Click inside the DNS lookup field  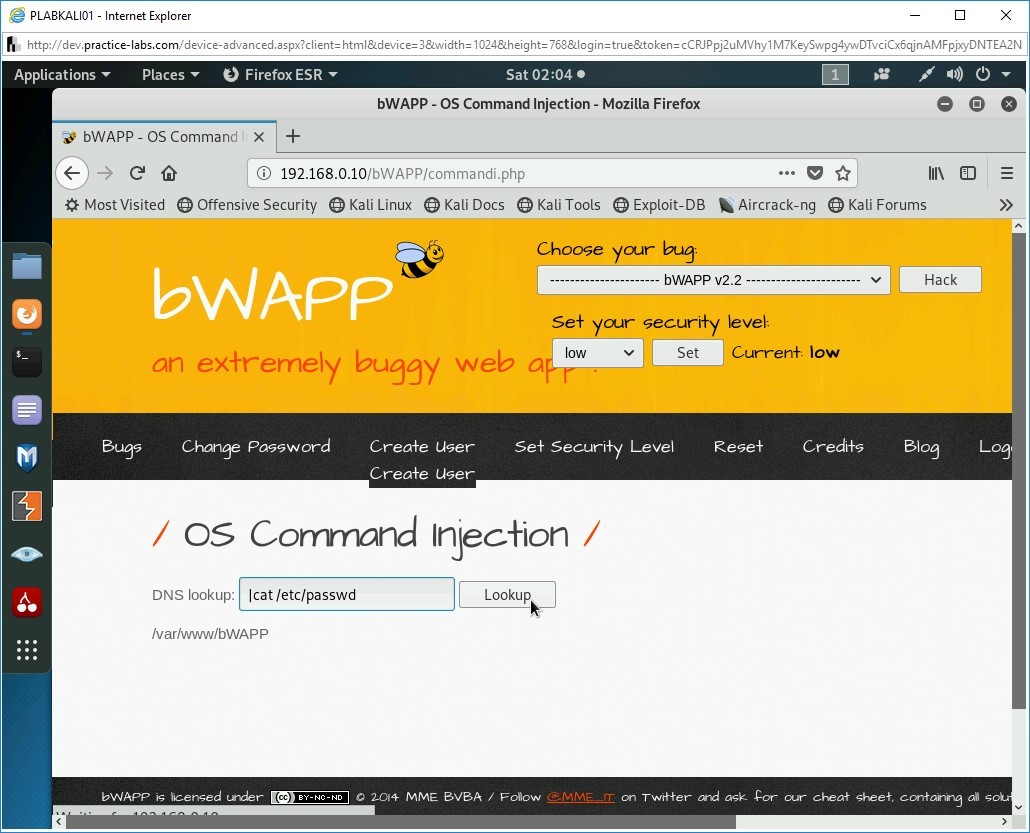(x=346, y=594)
